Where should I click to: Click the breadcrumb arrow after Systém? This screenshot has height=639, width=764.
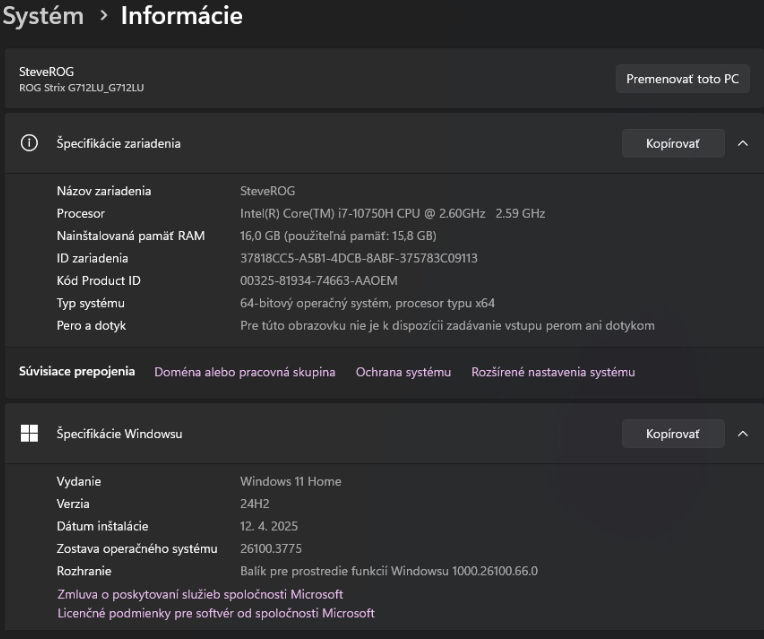coord(103,16)
